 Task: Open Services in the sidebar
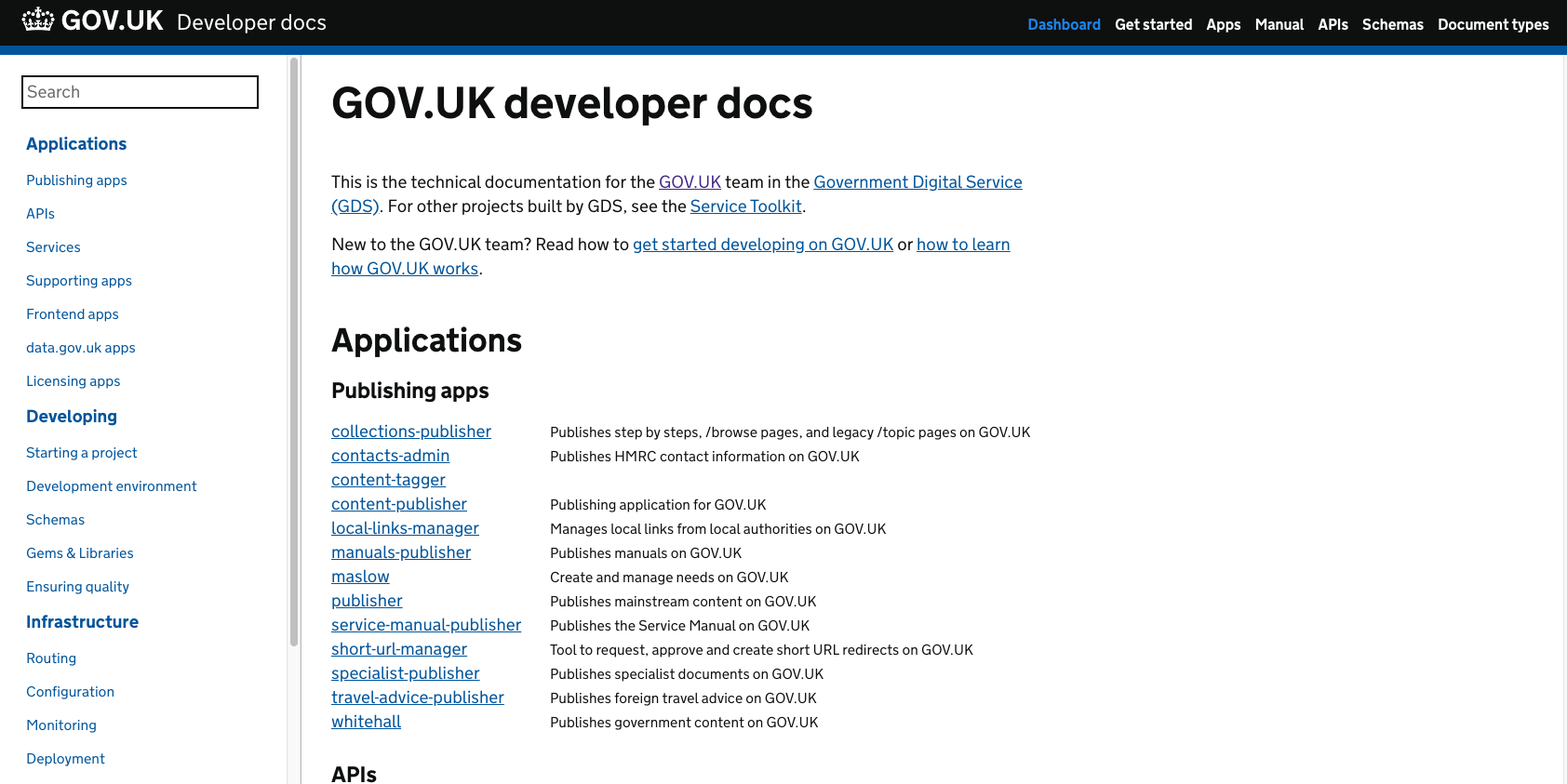[x=53, y=247]
